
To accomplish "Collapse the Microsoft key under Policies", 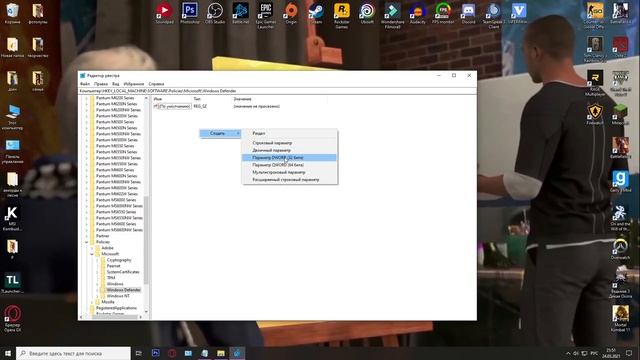I will point(92,254).
